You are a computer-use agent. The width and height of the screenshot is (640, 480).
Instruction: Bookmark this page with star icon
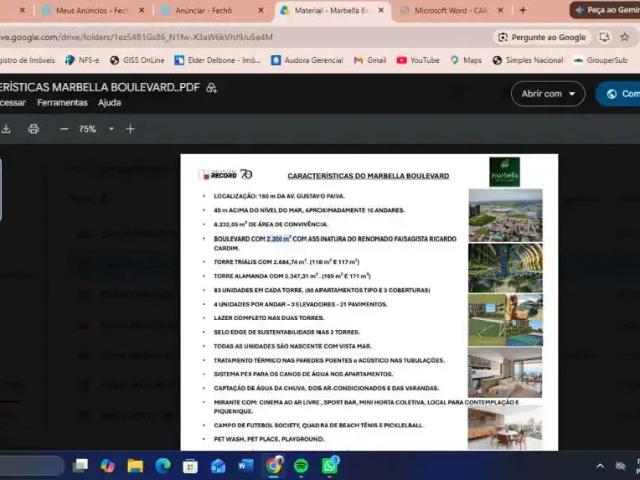(624, 37)
